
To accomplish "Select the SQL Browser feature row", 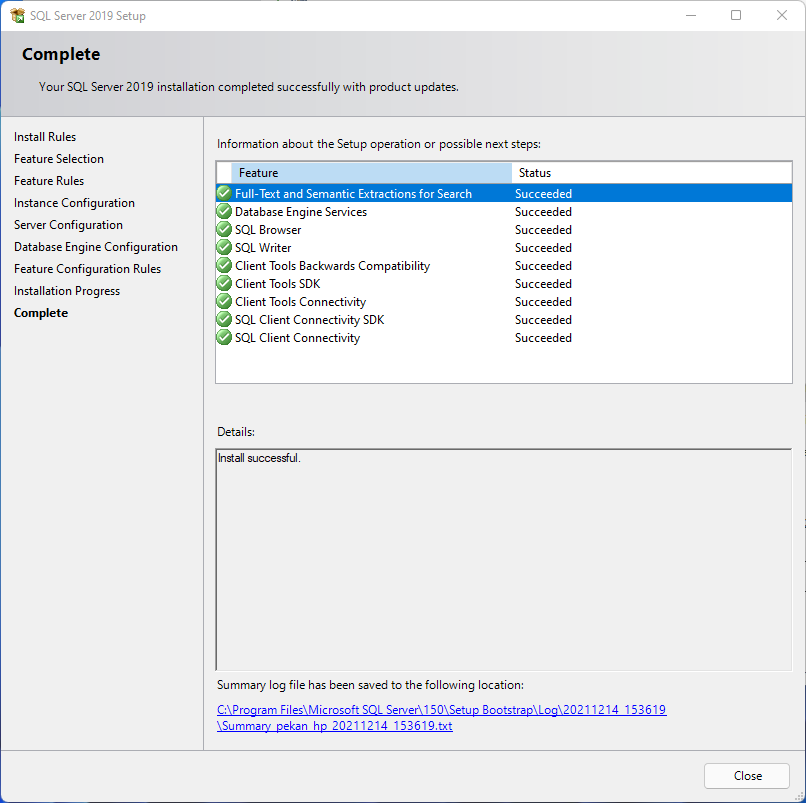I will click(504, 229).
